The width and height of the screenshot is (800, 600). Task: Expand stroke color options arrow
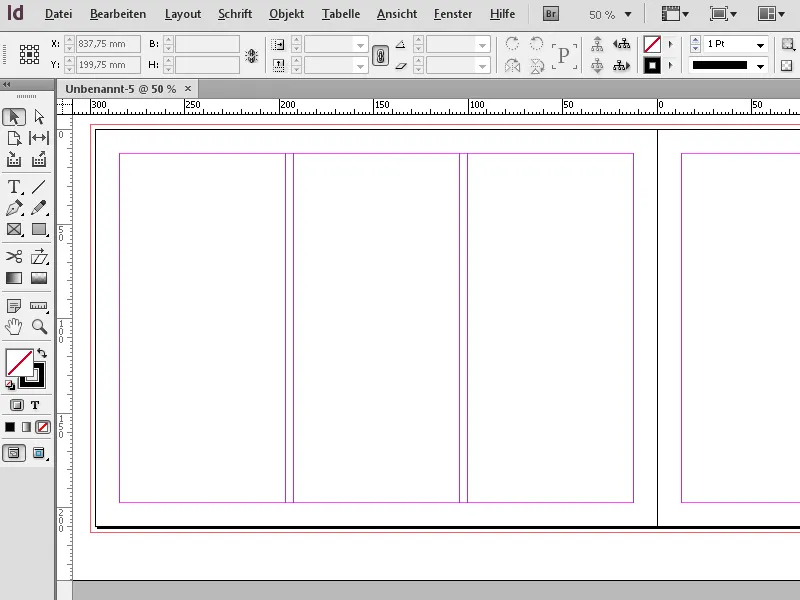670,65
